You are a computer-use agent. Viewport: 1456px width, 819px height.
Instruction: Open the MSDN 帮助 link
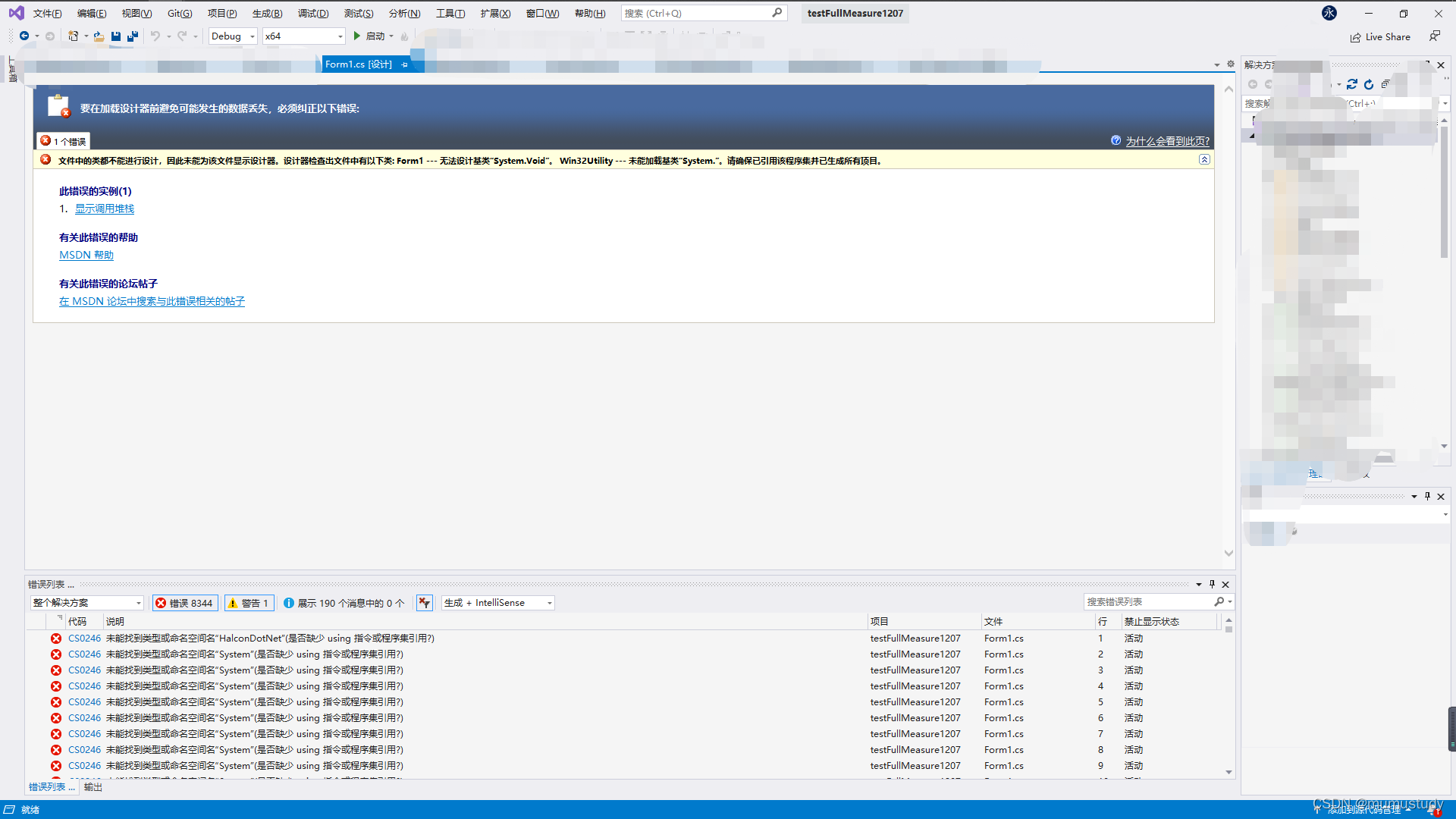86,255
